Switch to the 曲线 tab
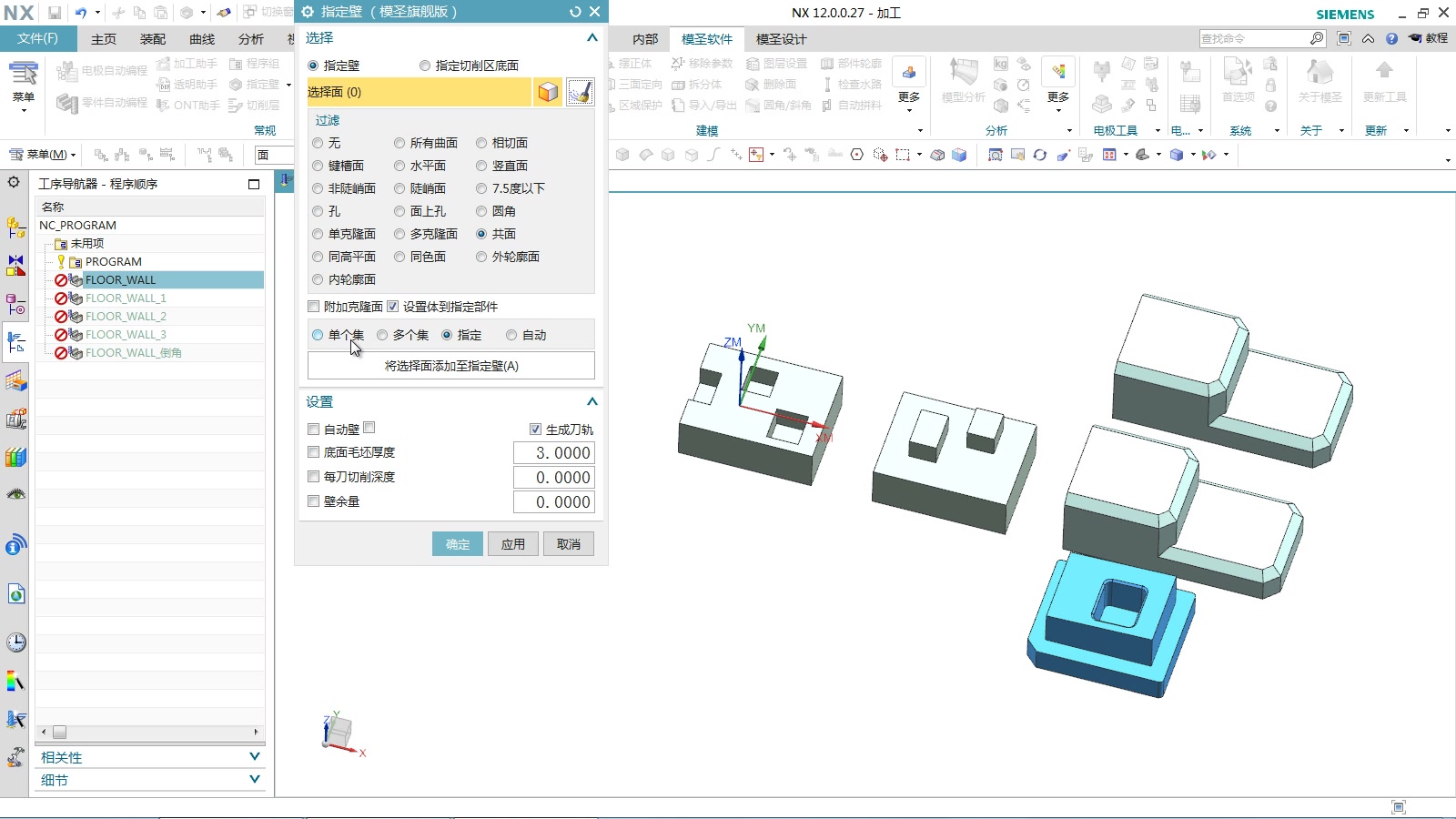The width and height of the screenshot is (1456, 819). pos(202,39)
